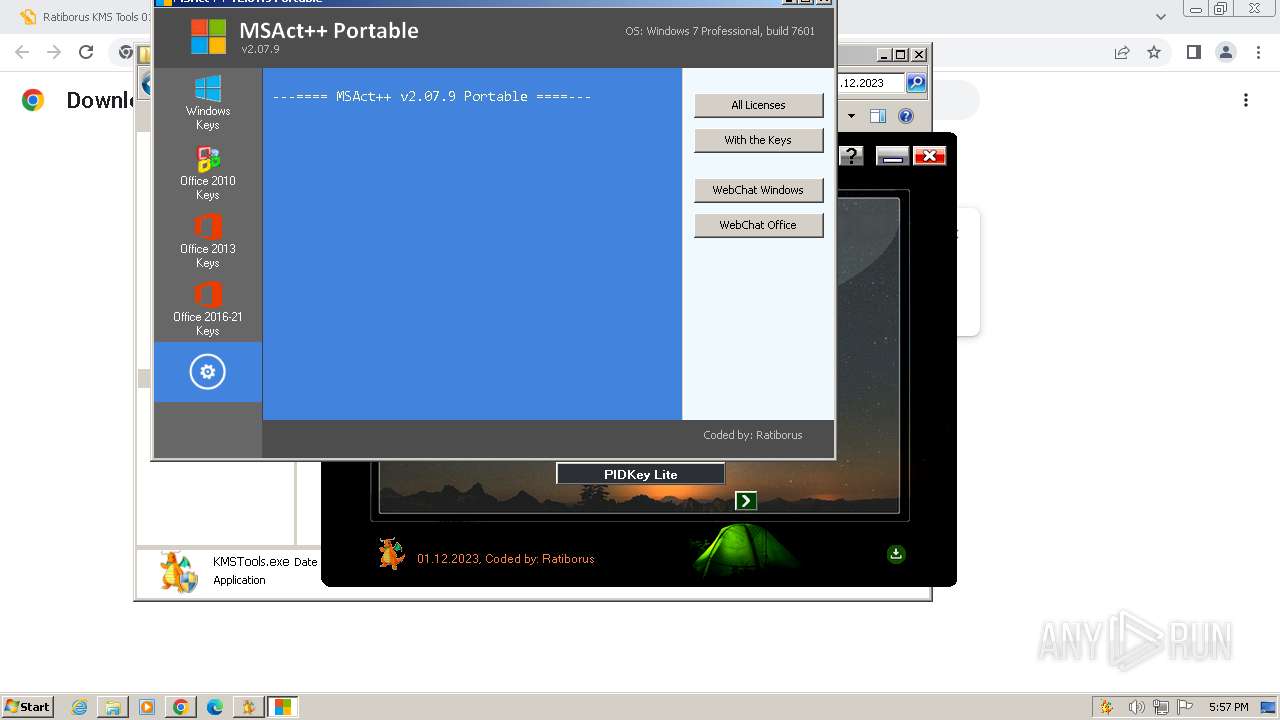Switch to MSAct++ taskbar item
Viewport: 1280px width, 720px height.
click(283, 707)
